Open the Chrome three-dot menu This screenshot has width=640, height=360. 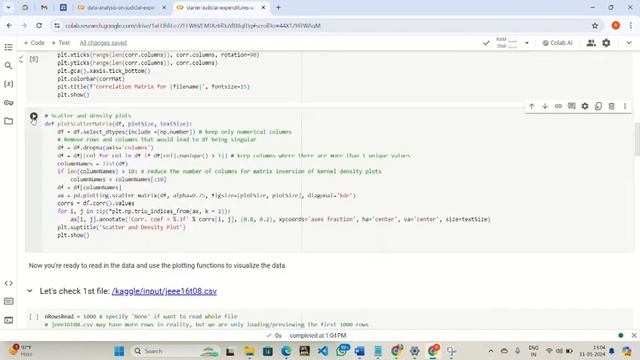click(x=631, y=25)
